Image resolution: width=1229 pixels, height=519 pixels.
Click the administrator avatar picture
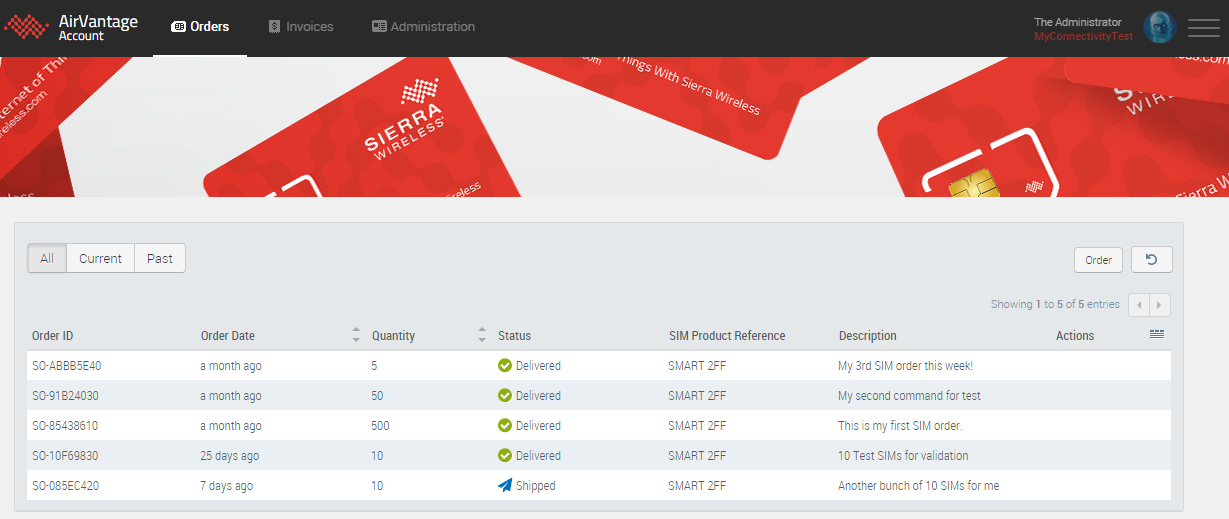[x=1158, y=28]
